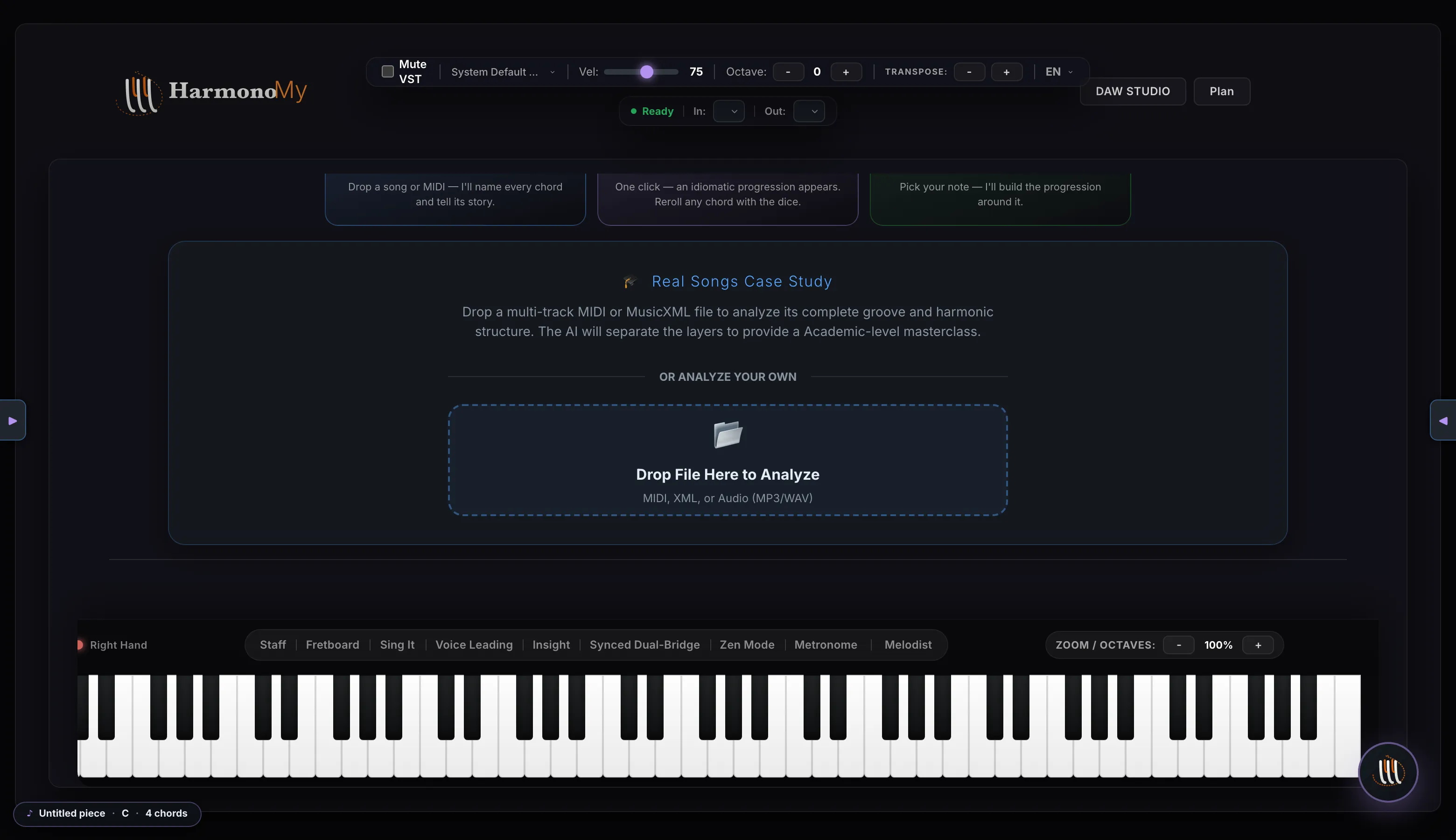Click the green Ready status dot
This screenshot has width=1456, height=840.
coord(633,112)
